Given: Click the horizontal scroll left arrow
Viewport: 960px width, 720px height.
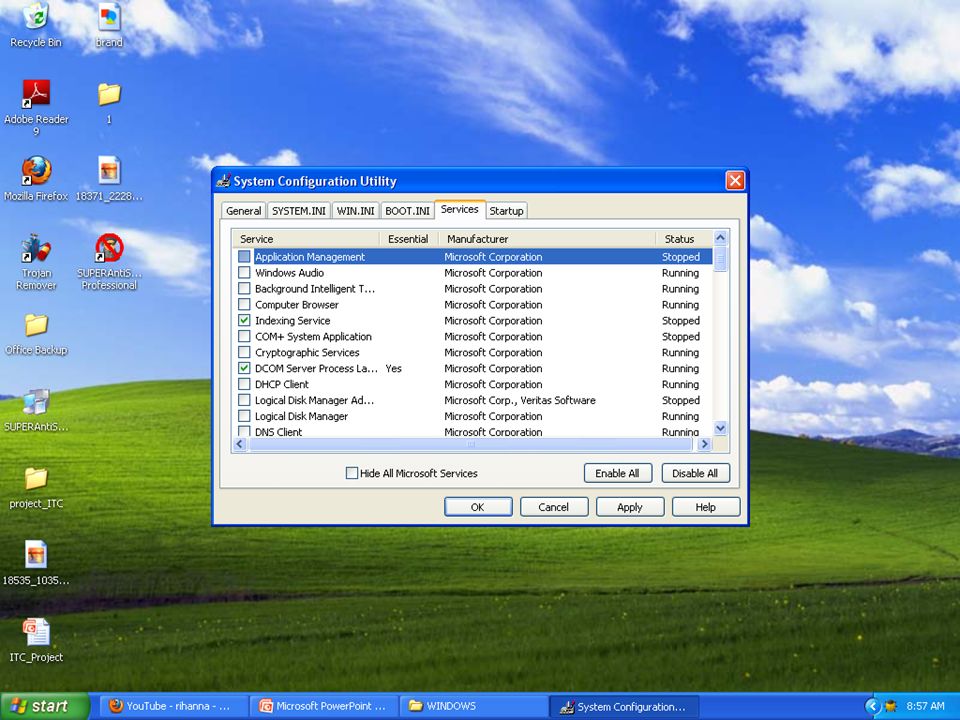Looking at the screenshot, I should click(240, 444).
